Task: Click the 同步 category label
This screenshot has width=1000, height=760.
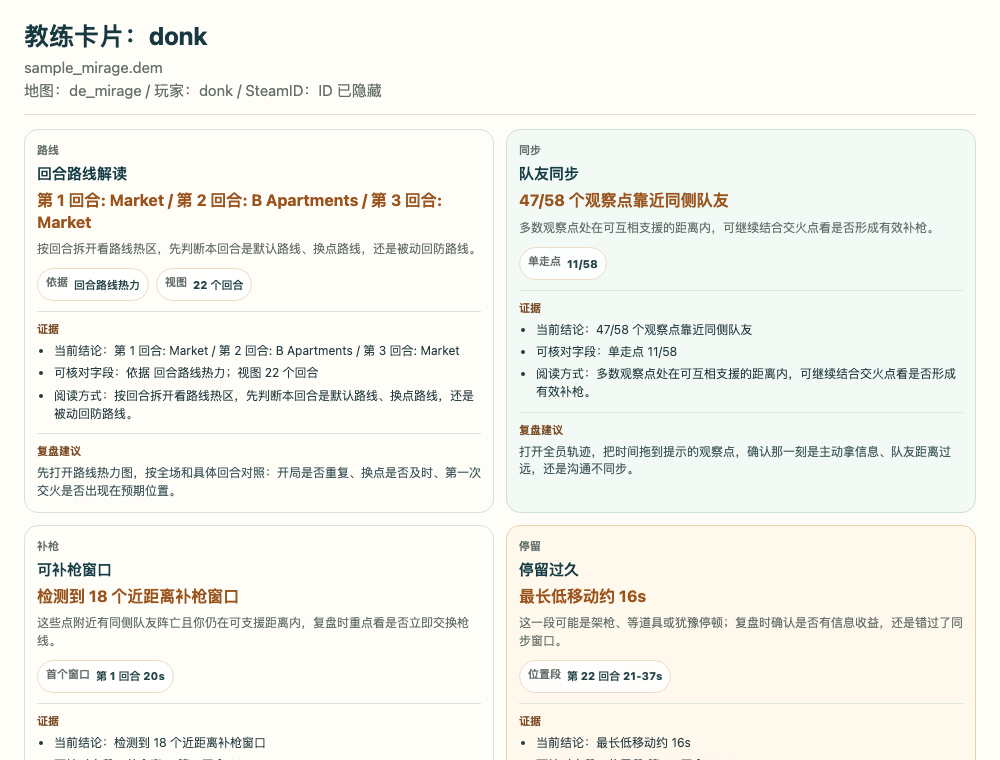Action: click(x=530, y=150)
